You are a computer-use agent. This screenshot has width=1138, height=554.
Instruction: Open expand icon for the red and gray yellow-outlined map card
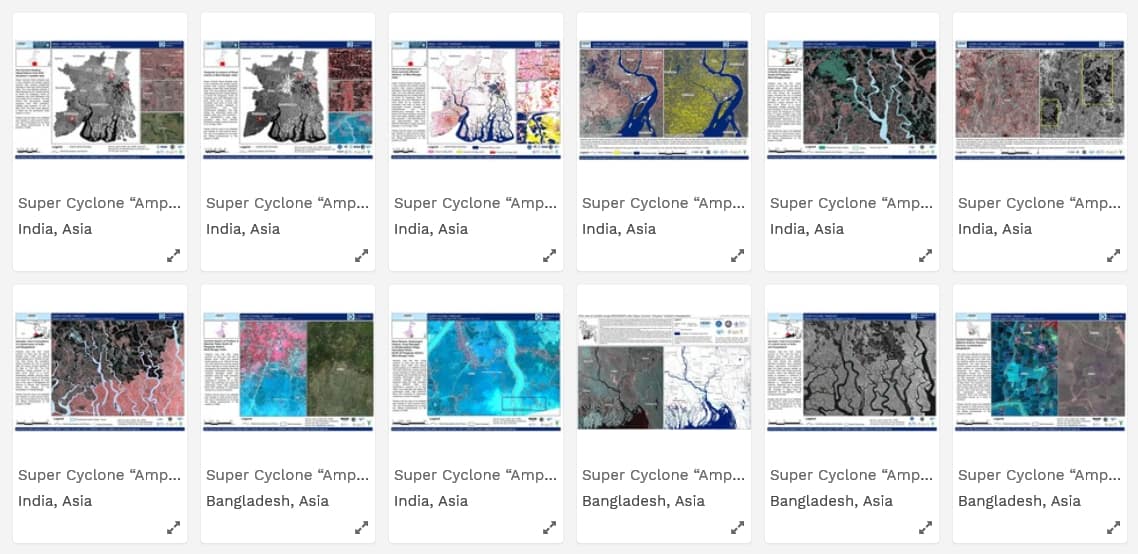point(1113,255)
